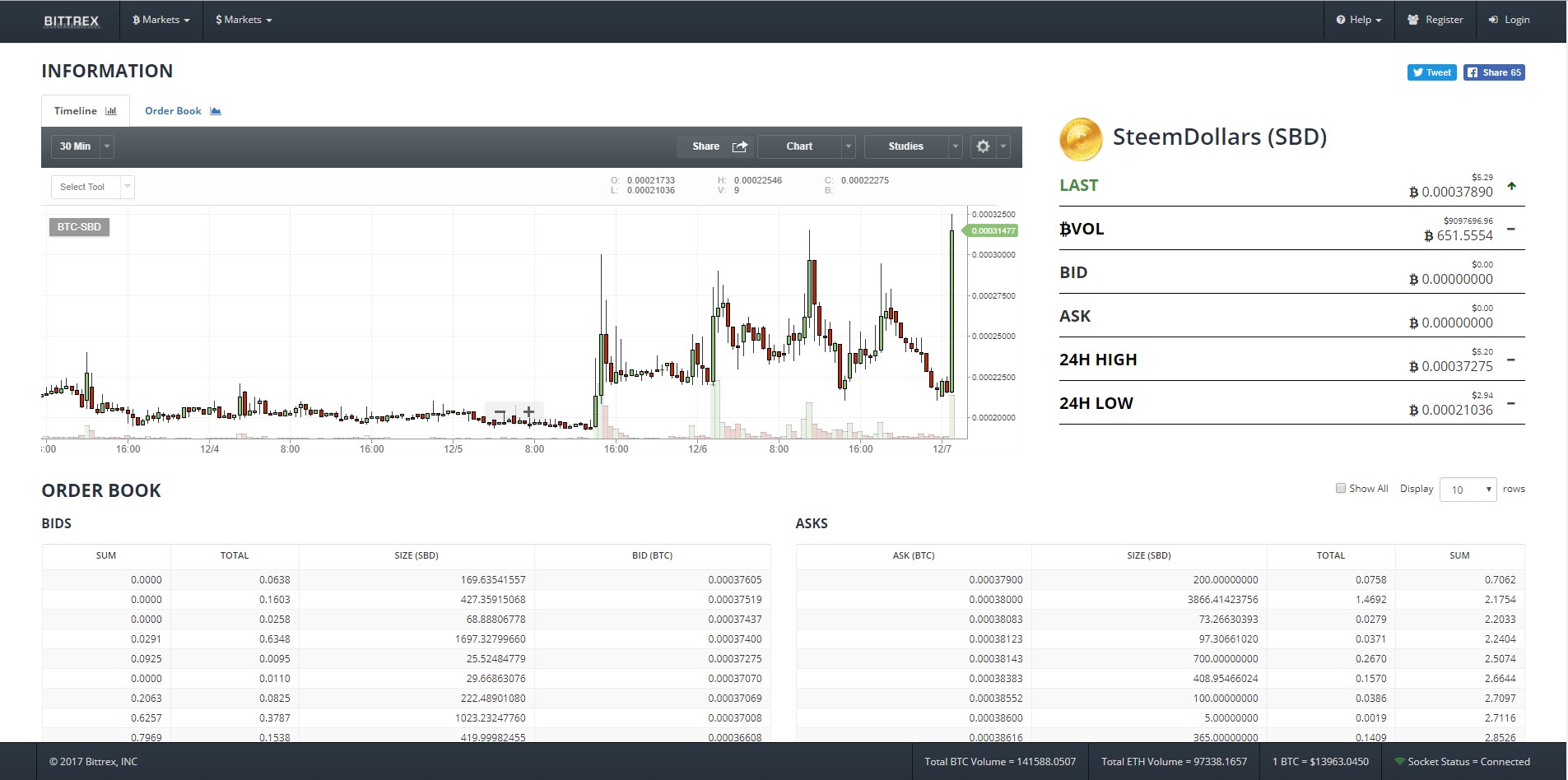The width and height of the screenshot is (1568, 780).
Task: Click the green up arrow beside LAST
Action: coord(1511,186)
